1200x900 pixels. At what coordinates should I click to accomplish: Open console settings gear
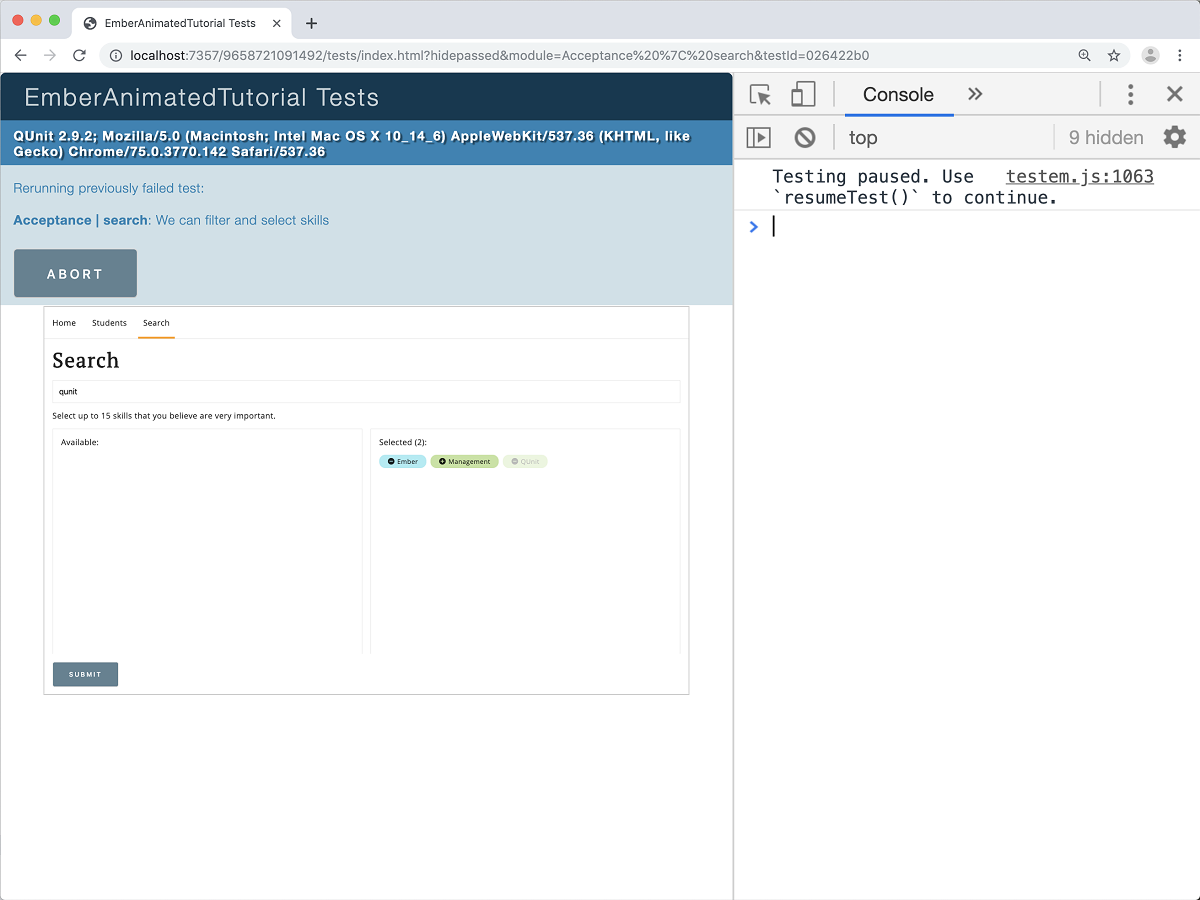coord(1175,137)
